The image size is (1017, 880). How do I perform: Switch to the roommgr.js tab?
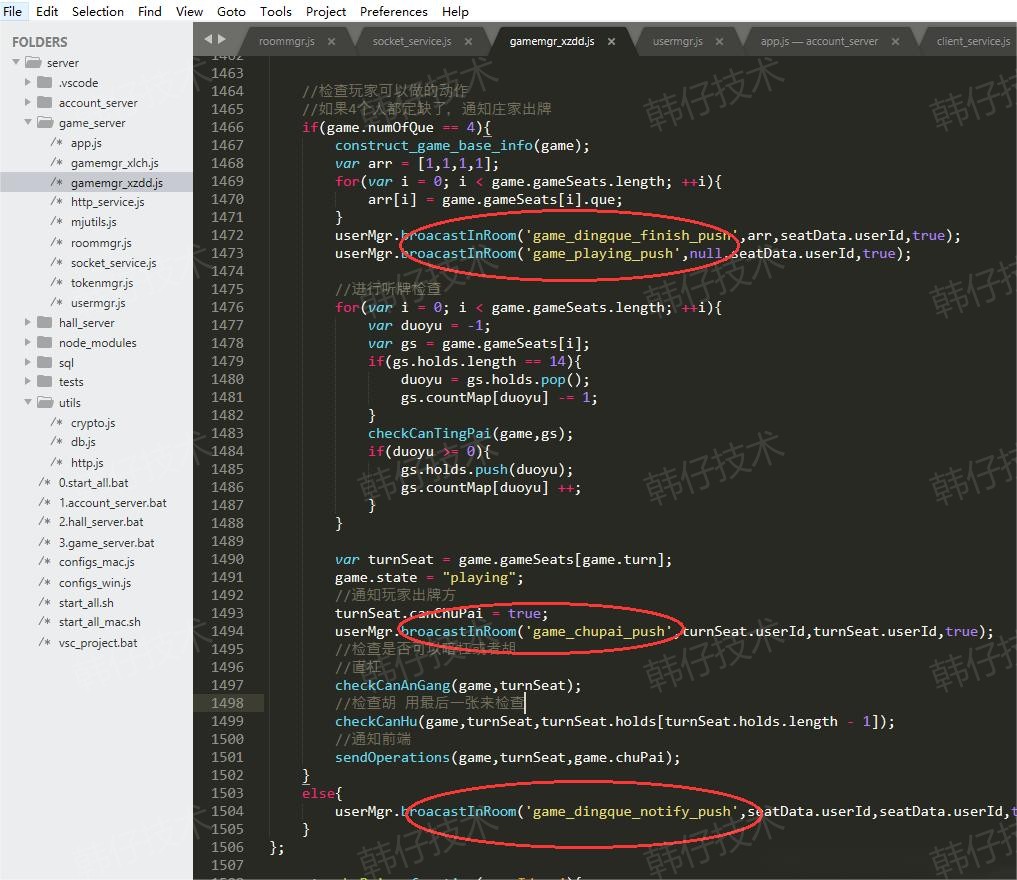pyautogui.click(x=287, y=41)
